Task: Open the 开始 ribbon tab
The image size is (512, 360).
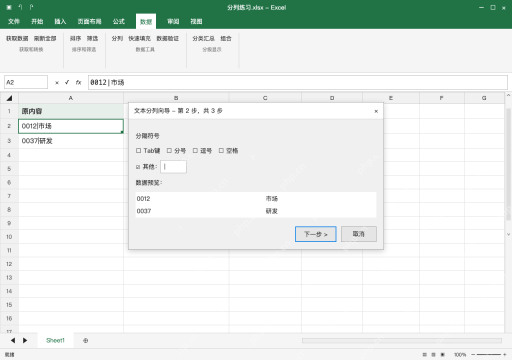Action: tap(37, 22)
